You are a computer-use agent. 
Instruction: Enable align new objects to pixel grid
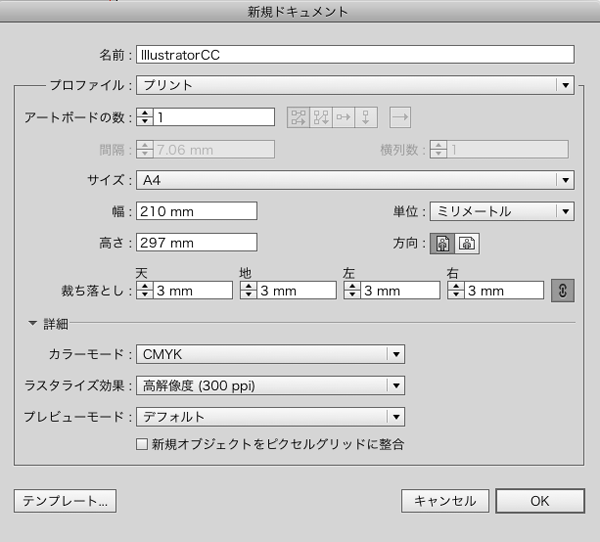click(141, 443)
